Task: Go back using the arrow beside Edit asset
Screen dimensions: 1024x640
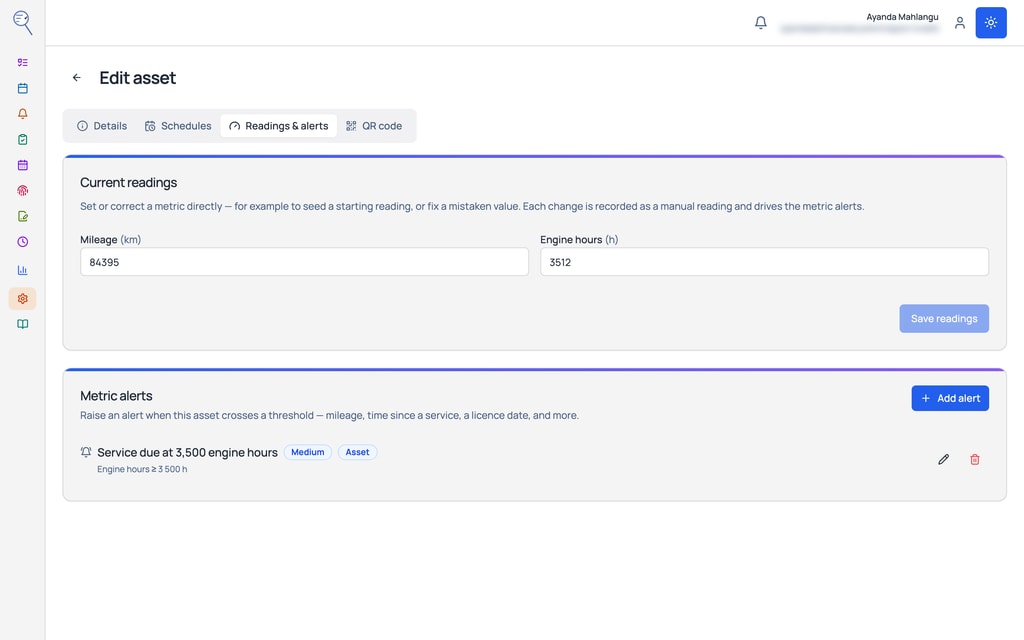Action: tap(77, 78)
